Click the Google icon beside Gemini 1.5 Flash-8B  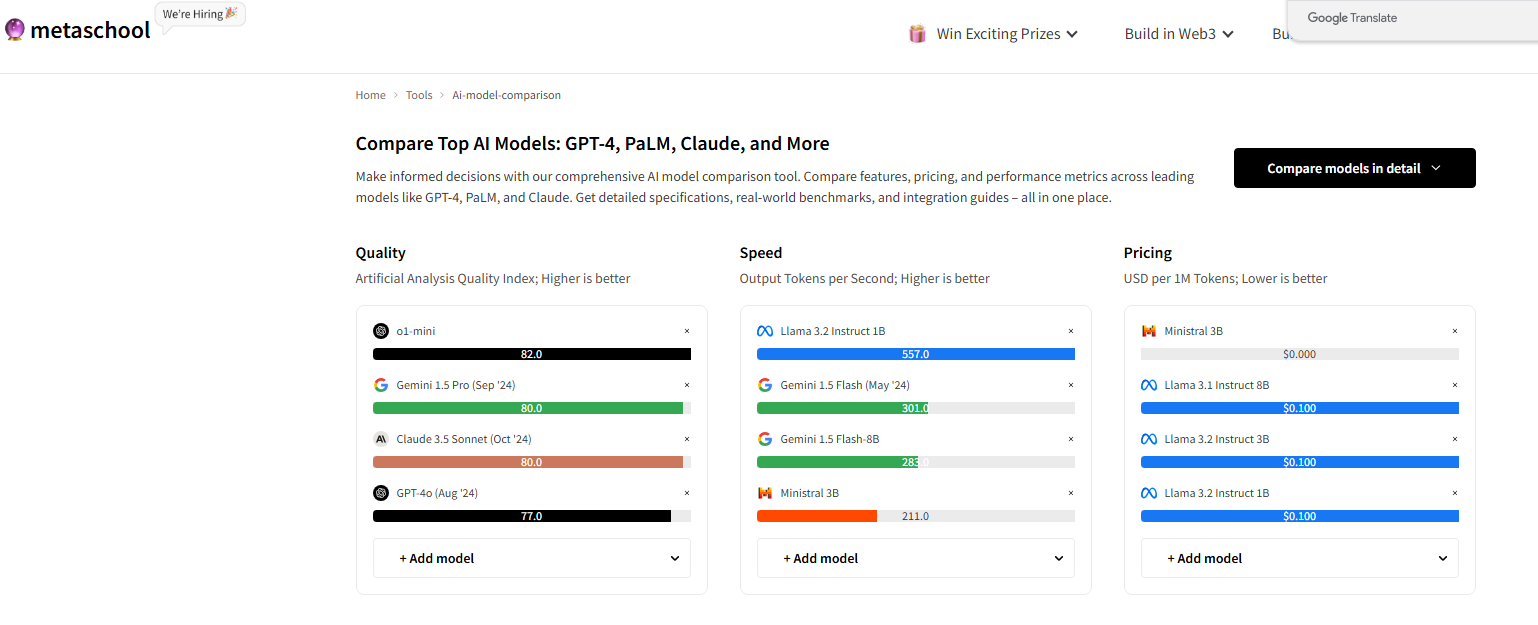[x=765, y=439]
